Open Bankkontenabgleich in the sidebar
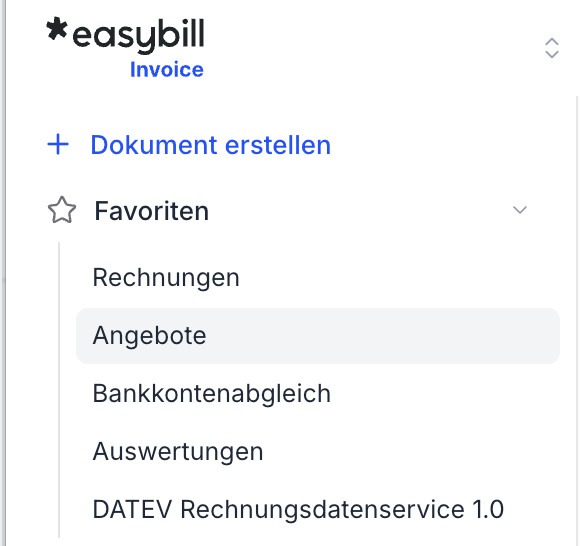This screenshot has height=546, width=580. coord(212,393)
